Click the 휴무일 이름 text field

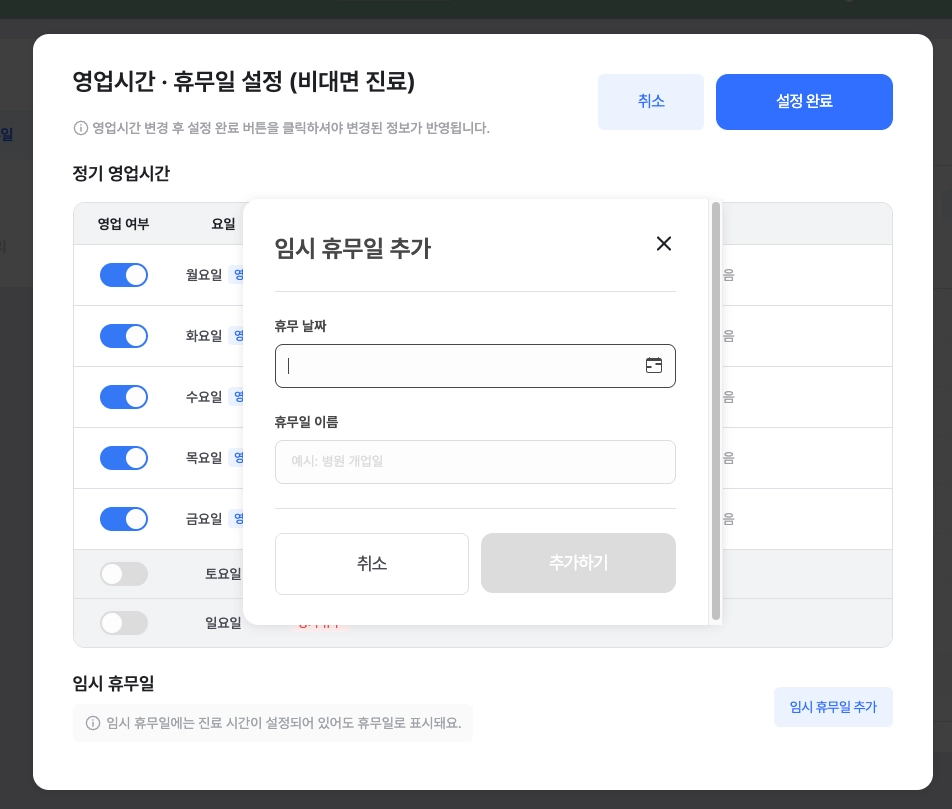(475, 462)
